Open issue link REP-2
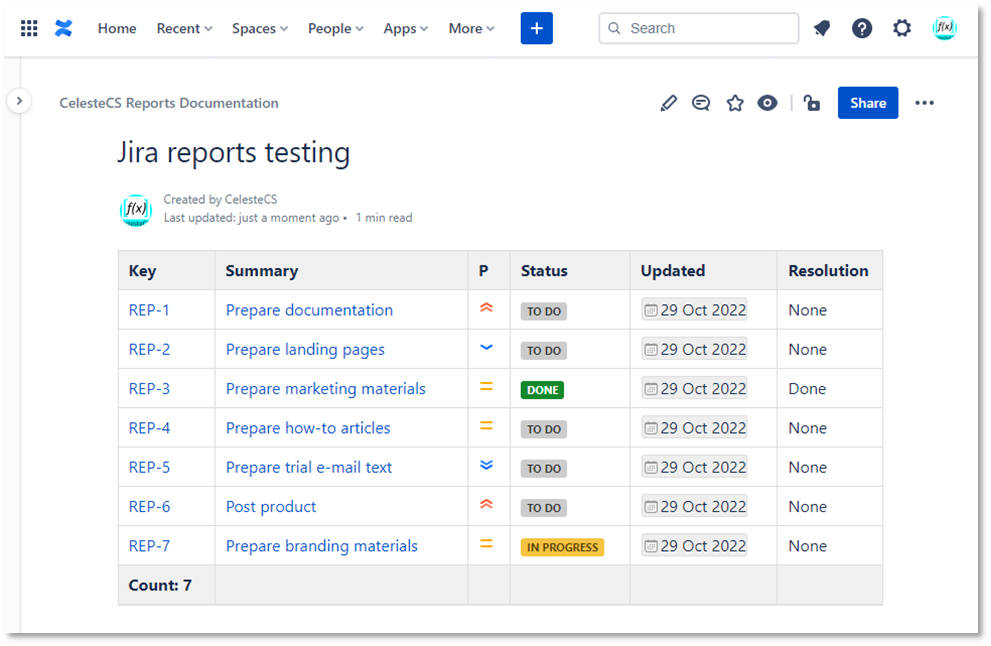991x646 pixels. tap(149, 350)
